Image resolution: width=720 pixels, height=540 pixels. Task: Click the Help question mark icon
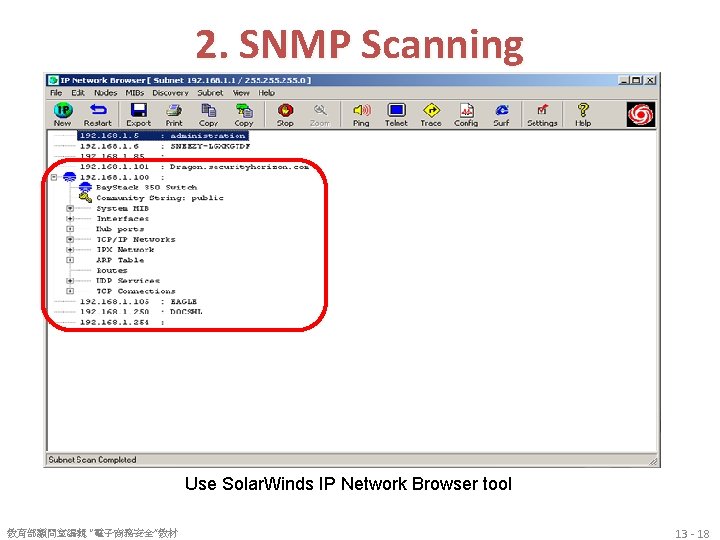(583, 110)
